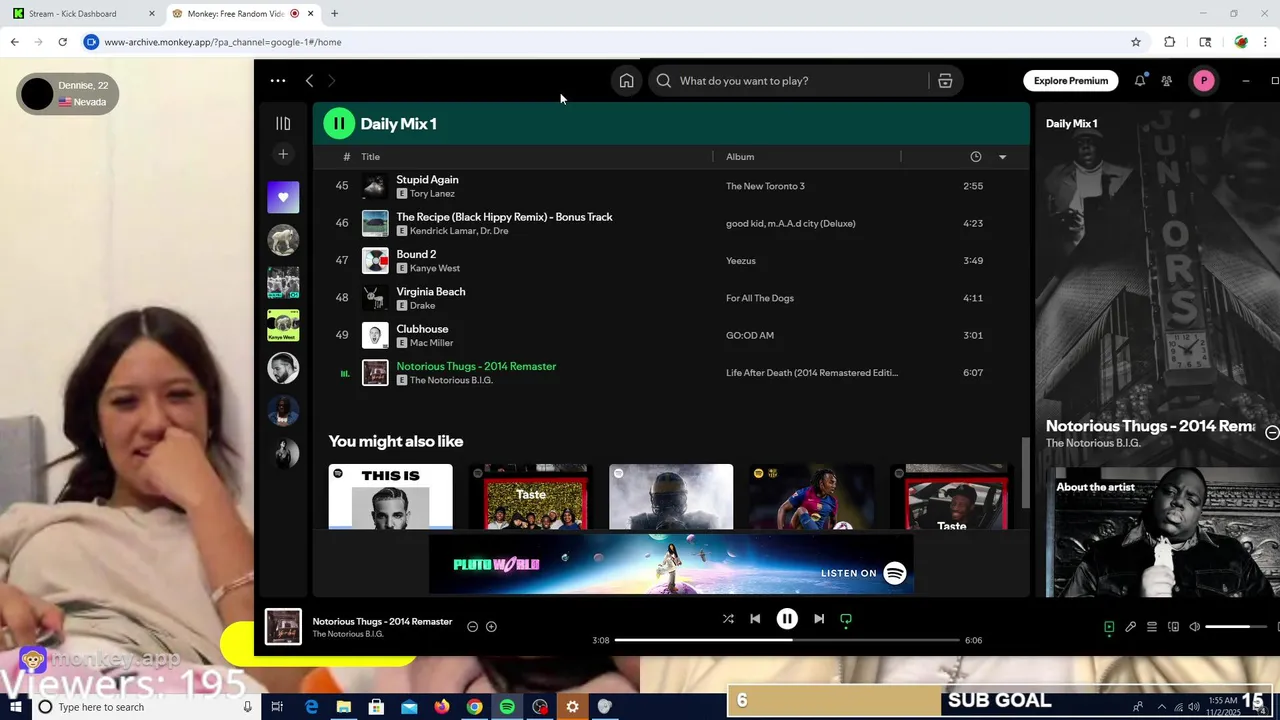The image size is (1280, 720).
Task: Pause the Daily Mix 1 playlist with green button
Action: [x=339, y=124]
